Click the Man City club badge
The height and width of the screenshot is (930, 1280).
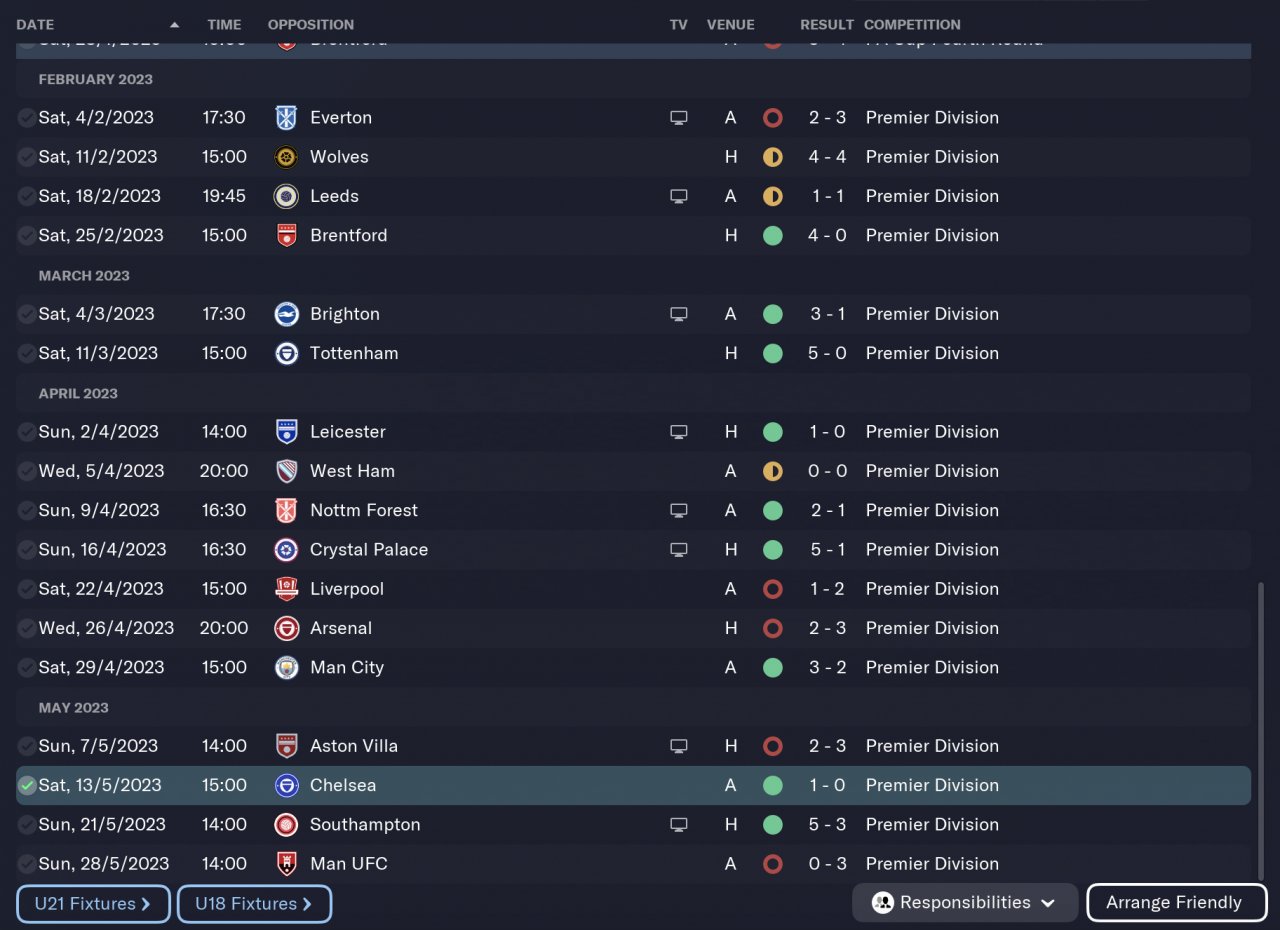pos(286,668)
